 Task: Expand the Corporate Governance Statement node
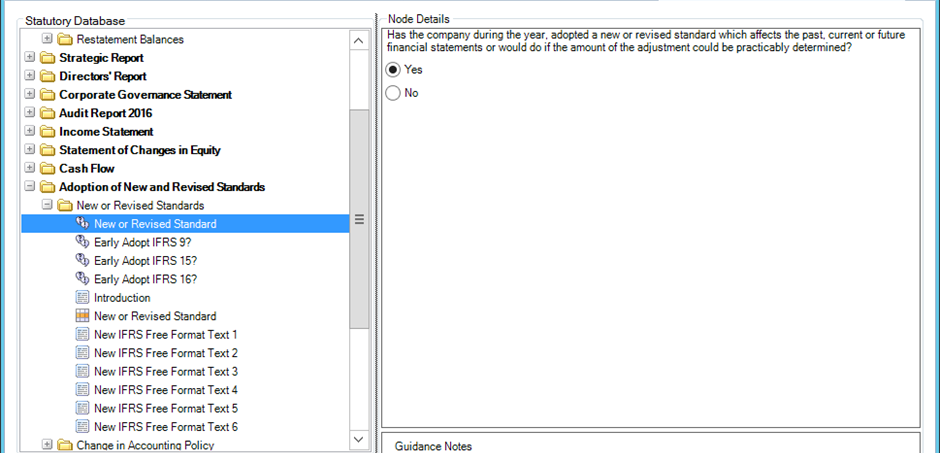coord(29,95)
